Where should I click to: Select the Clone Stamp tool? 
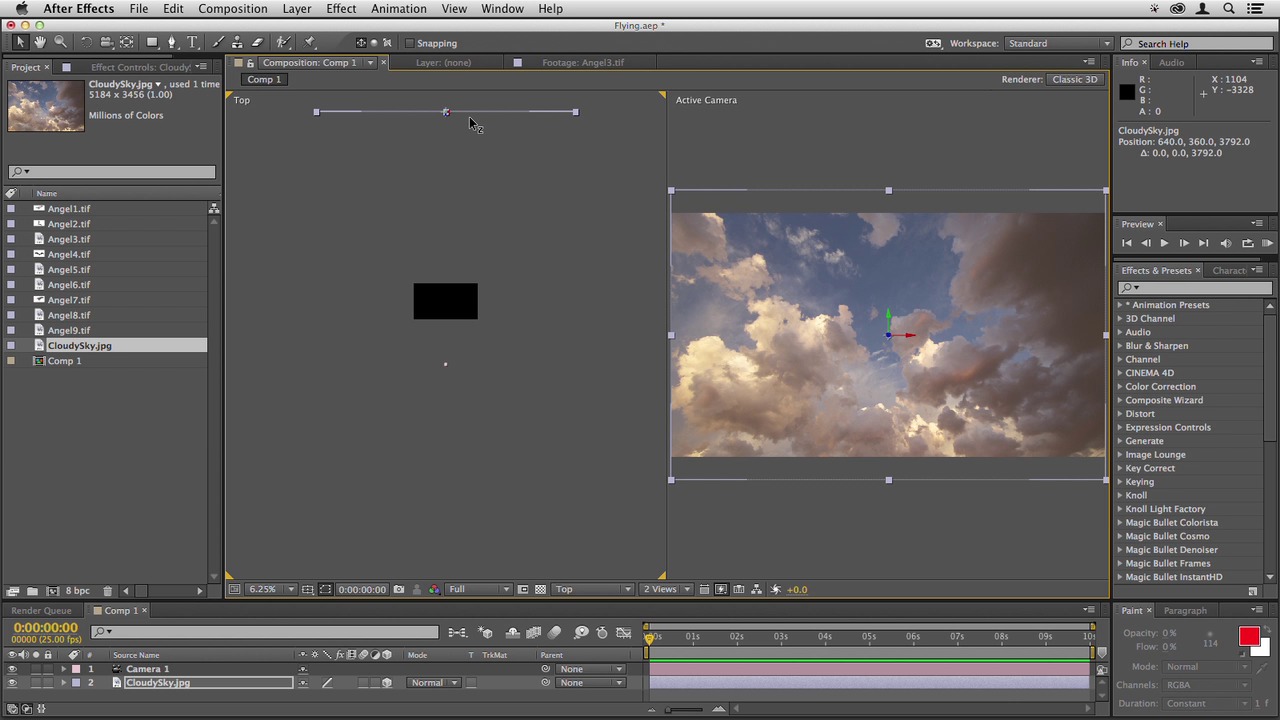tap(238, 42)
